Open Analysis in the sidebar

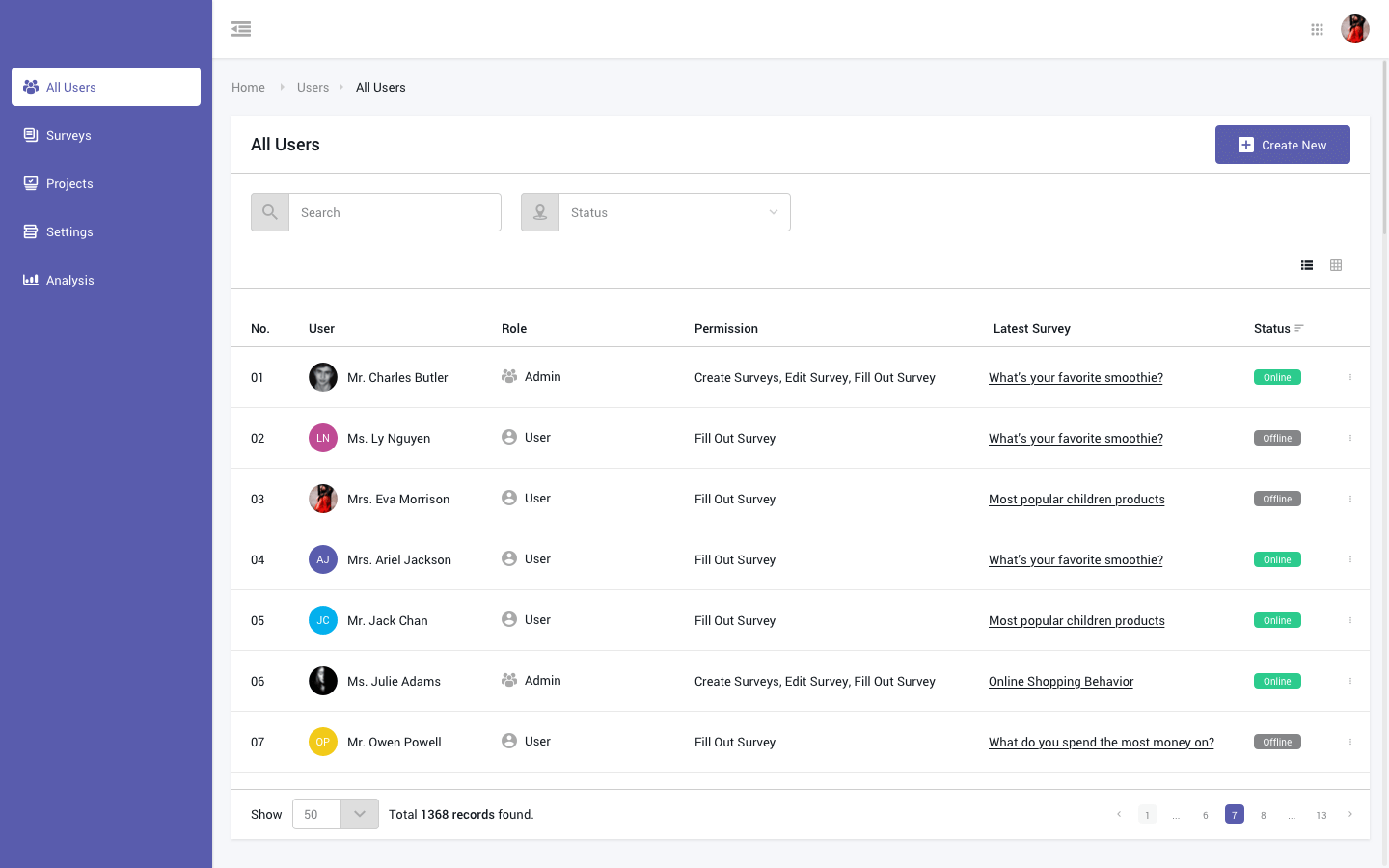(69, 280)
